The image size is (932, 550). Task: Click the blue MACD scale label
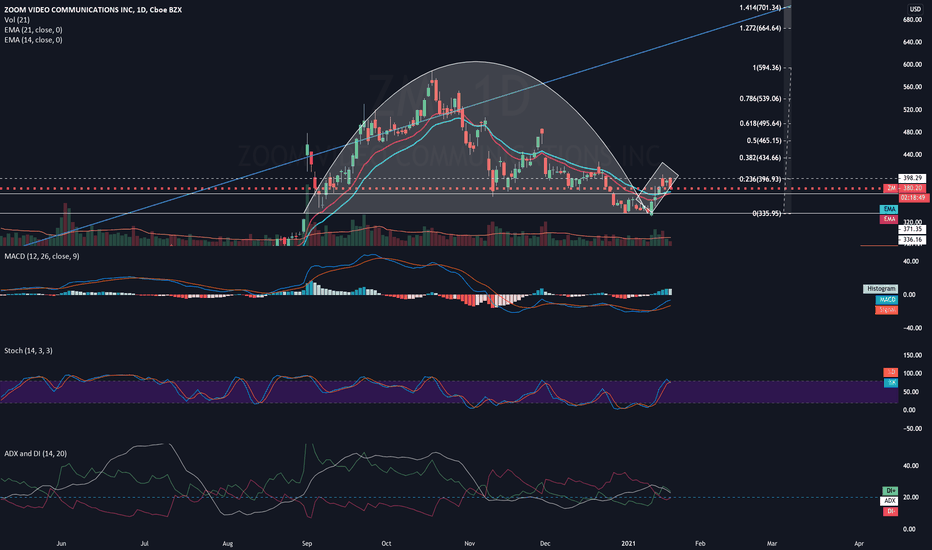tap(886, 300)
